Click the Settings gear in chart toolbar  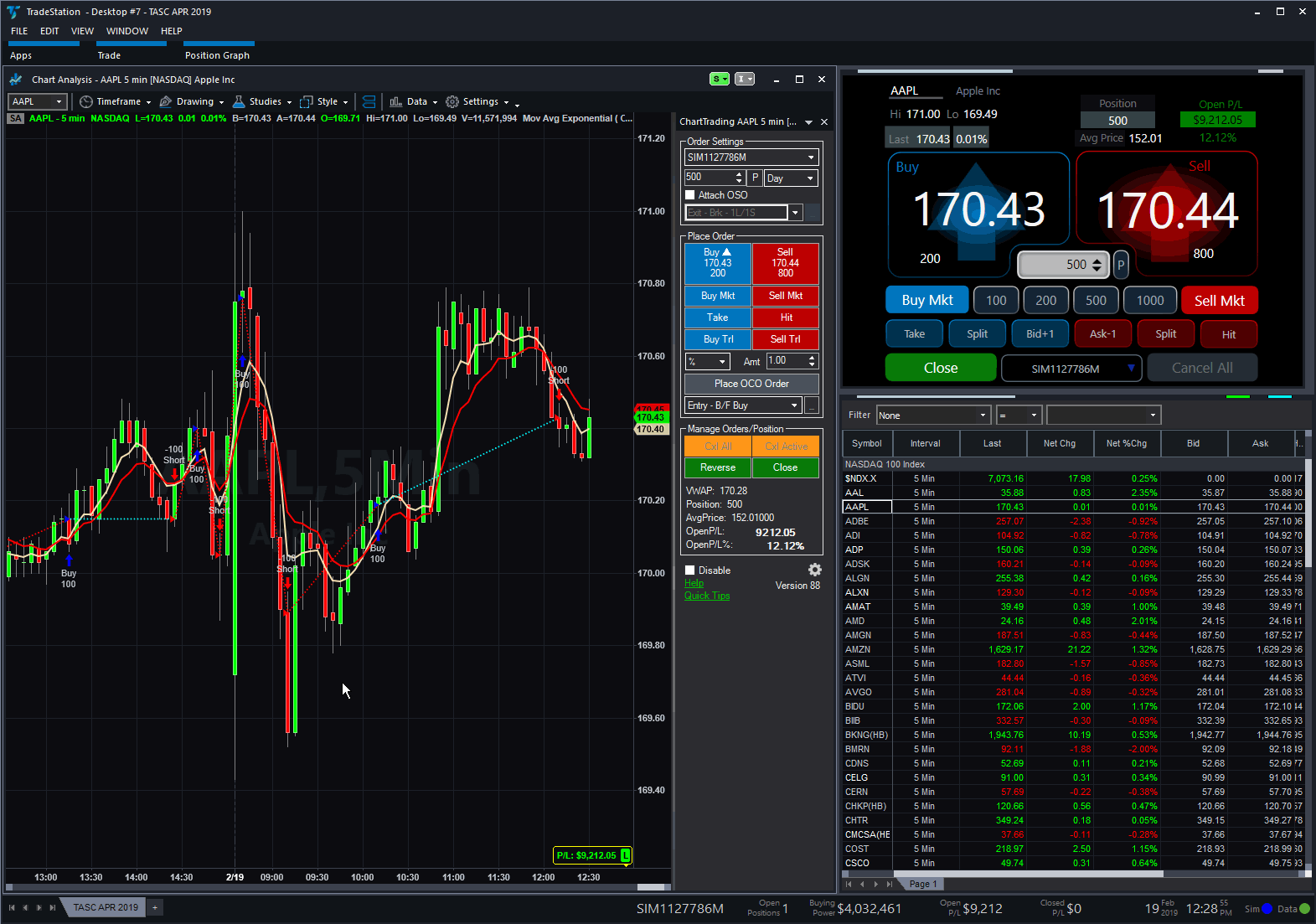pos(452,101)
